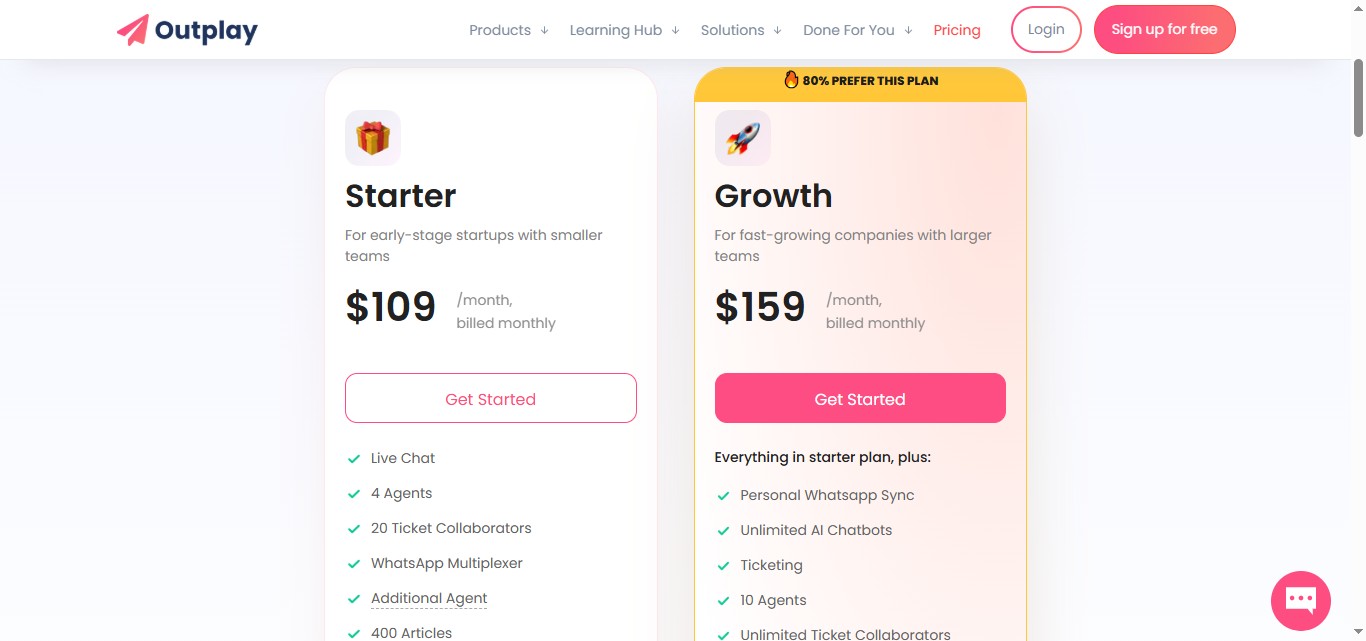The width and height of the screenshot is (1366, 641).
Task: Click the rocket icon on Growth plan
Action: [x=742, y=137]
